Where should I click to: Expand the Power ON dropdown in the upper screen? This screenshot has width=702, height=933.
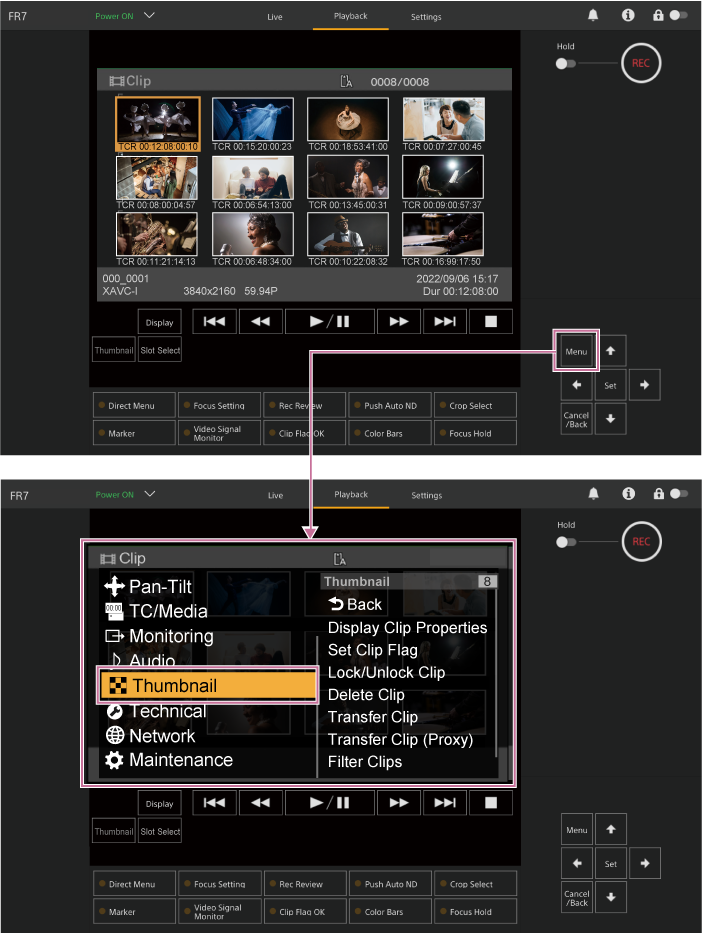coord(149,16)
